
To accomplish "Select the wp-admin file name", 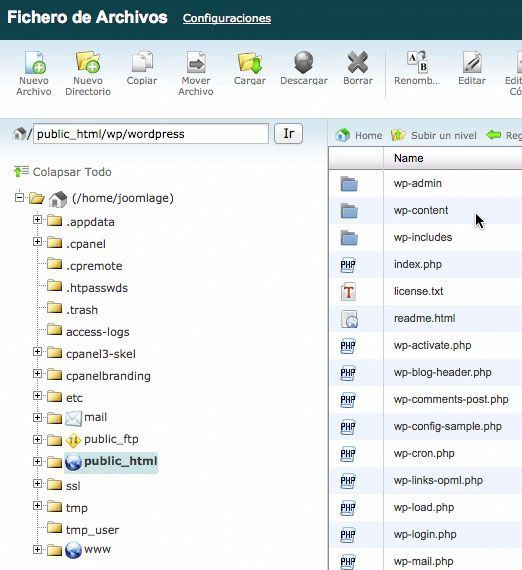I will tap(418, 183).
